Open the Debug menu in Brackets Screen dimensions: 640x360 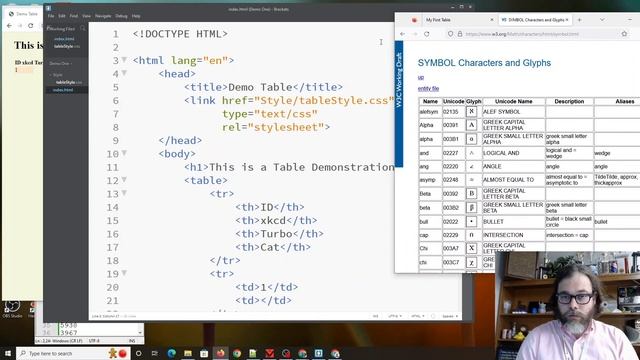click(x=121, y=16)
